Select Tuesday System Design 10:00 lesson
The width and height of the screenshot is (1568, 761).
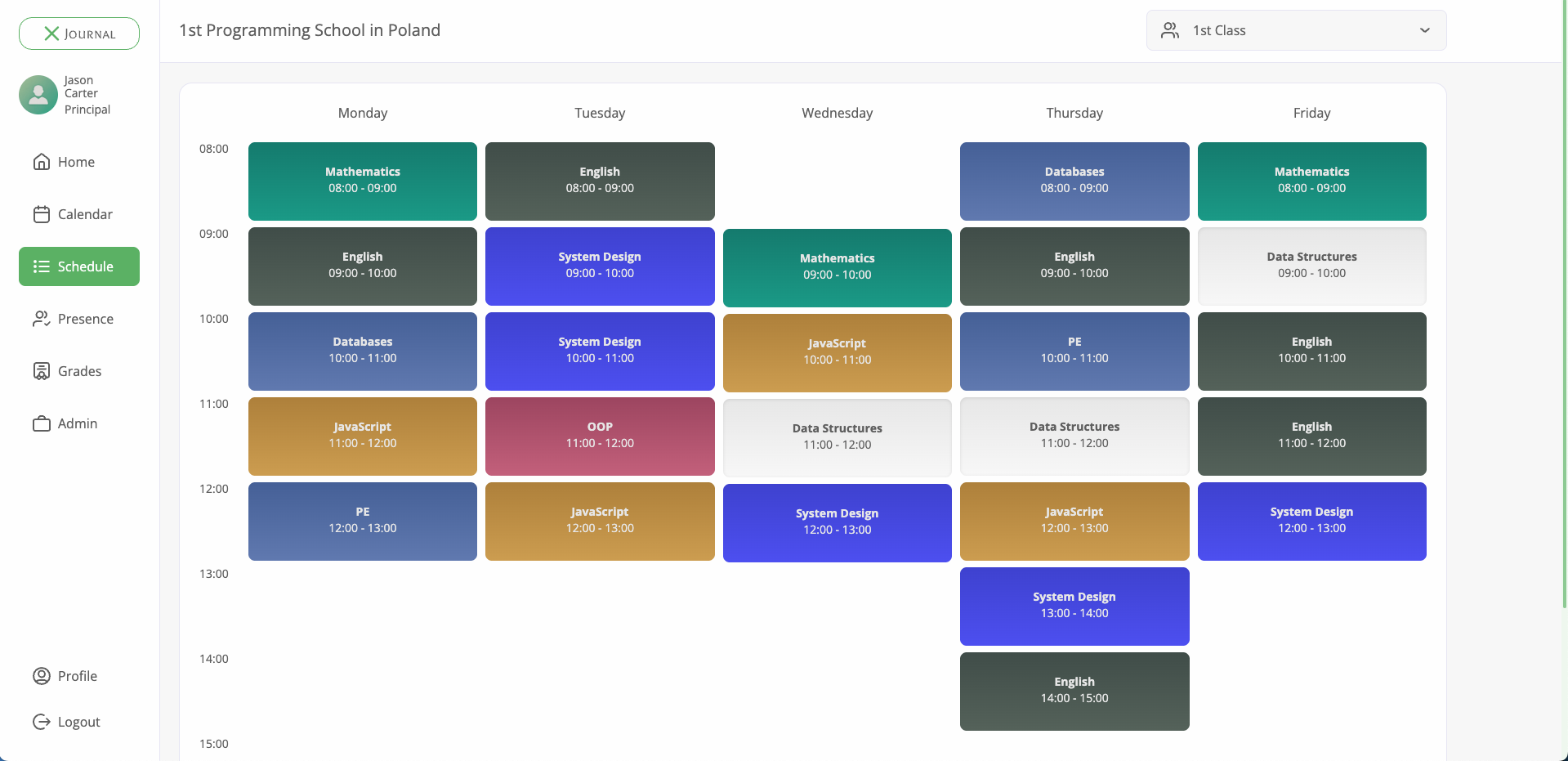tap(600, 351)
